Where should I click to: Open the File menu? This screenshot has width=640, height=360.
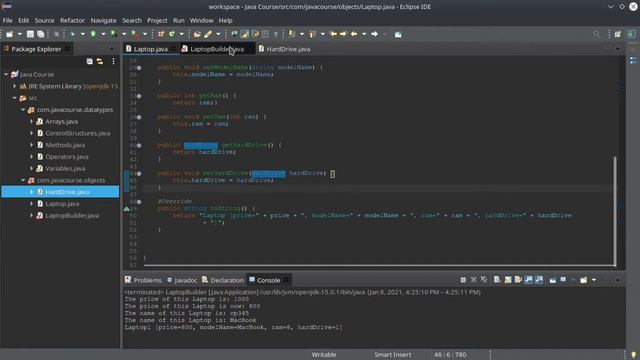click(x=7, y=20)
